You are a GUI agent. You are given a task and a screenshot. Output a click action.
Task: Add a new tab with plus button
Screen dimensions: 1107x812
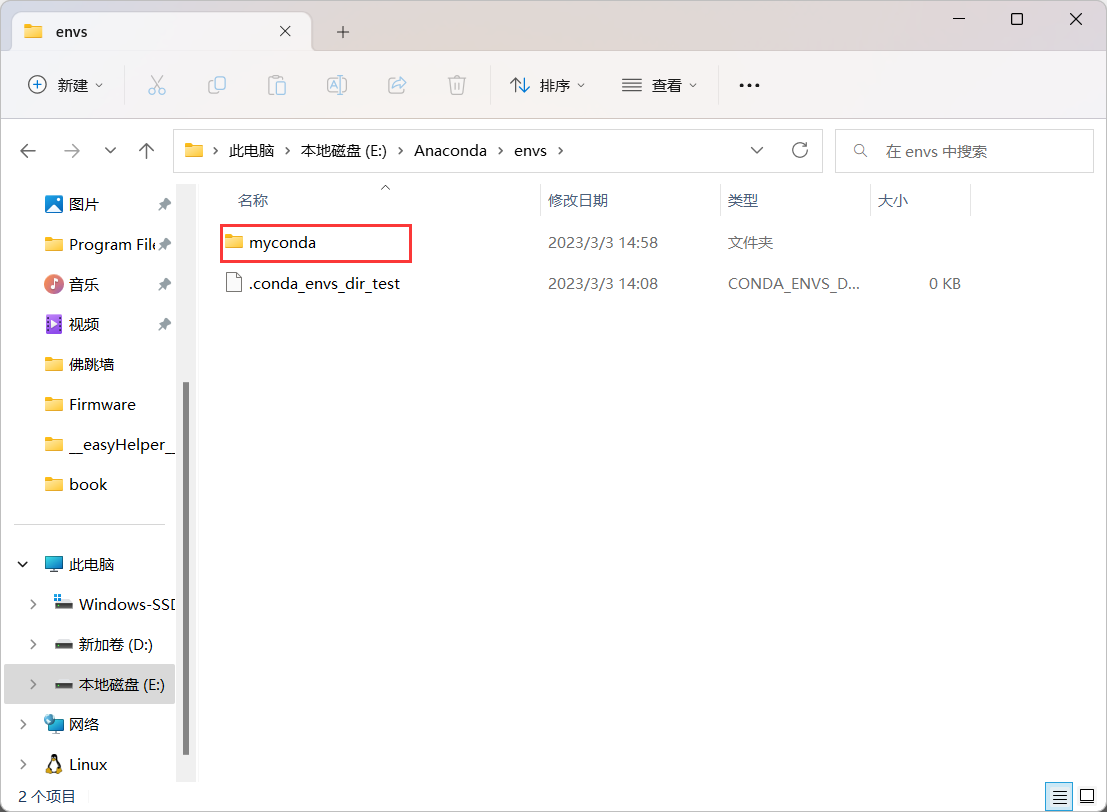coord(342,32)
